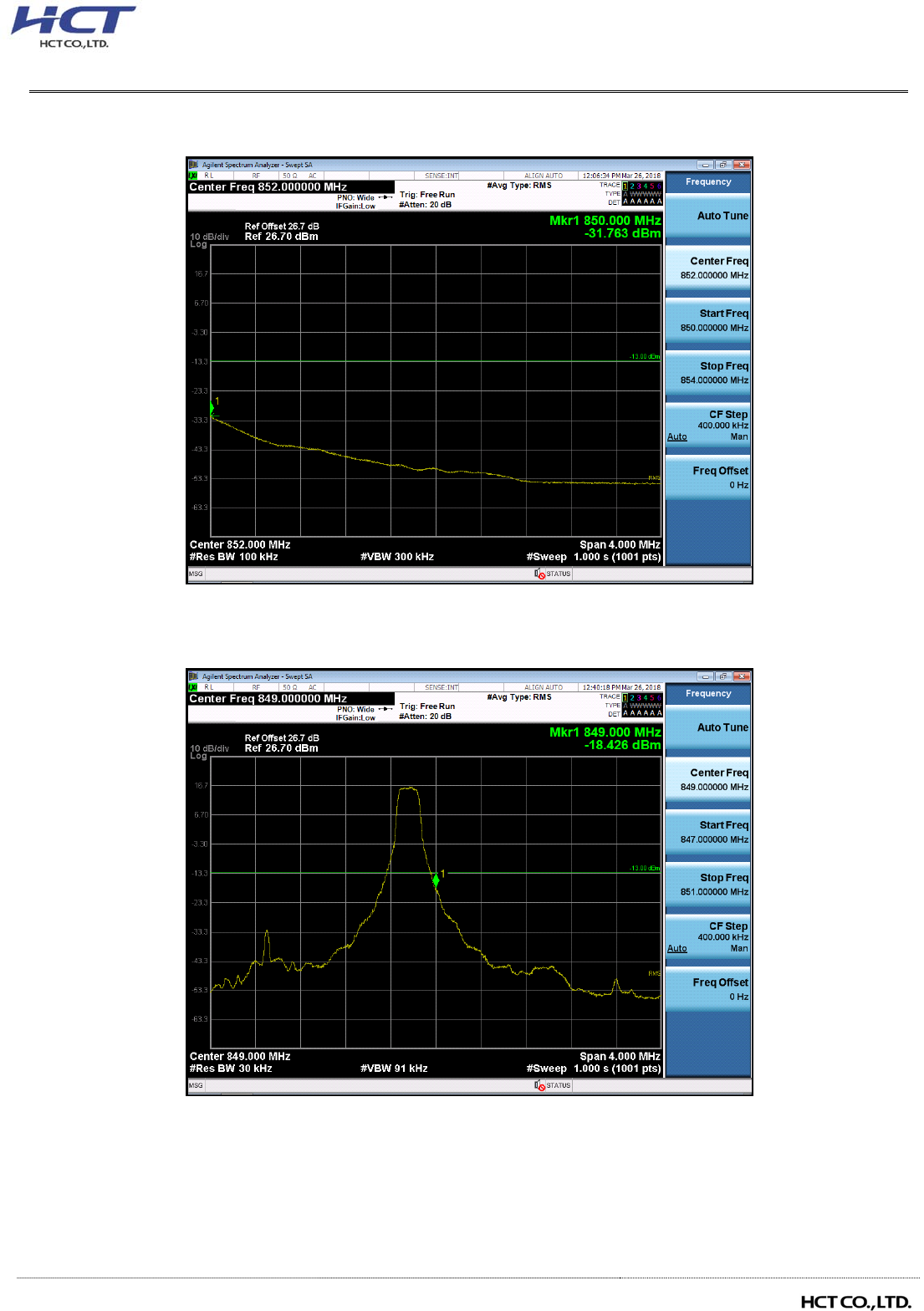Click '#Atten: 20 dB' in 849 MHz analyzer
The height and width of the screenshot is (1311, 924).
(425, 717)
